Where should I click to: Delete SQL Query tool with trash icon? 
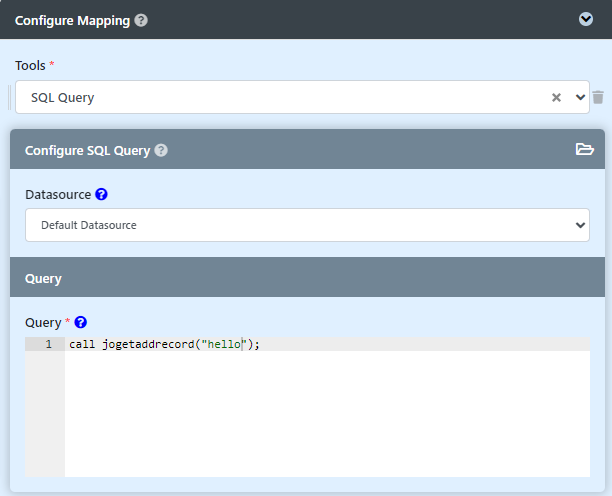(x=598, y=98)
